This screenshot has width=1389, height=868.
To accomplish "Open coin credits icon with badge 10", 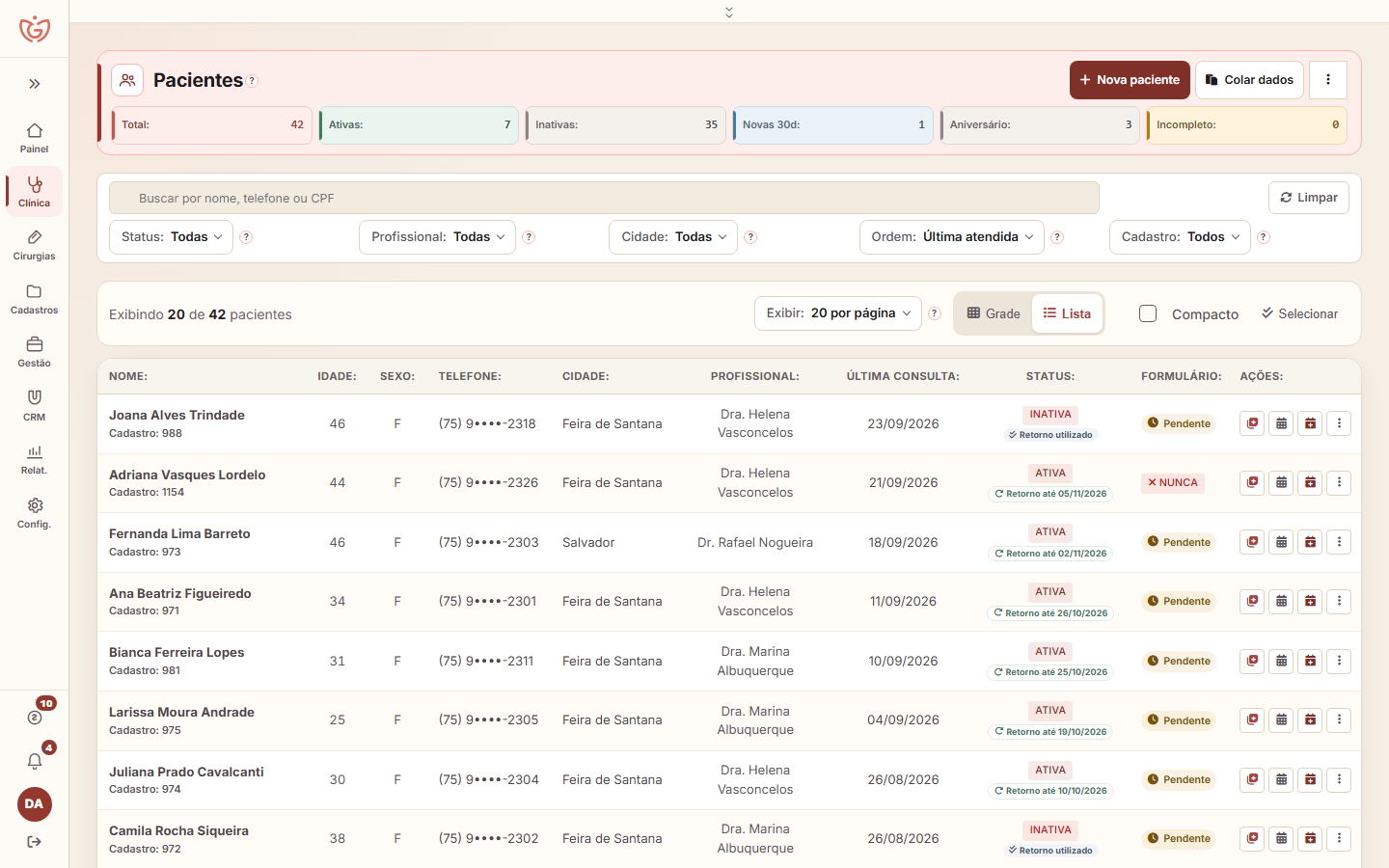I will [x=35, y=718].
